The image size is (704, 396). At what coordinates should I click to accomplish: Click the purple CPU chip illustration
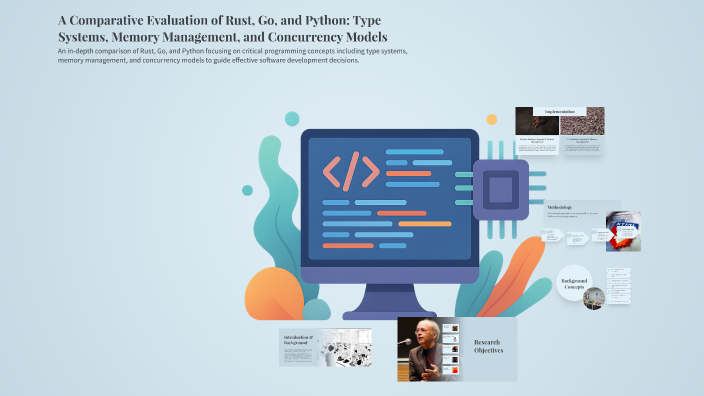tap(501, 190)
